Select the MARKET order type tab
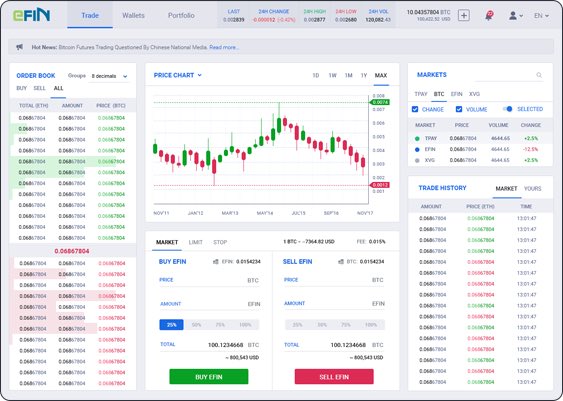Screen dimensions: 563x401 (x=167, y=242)
